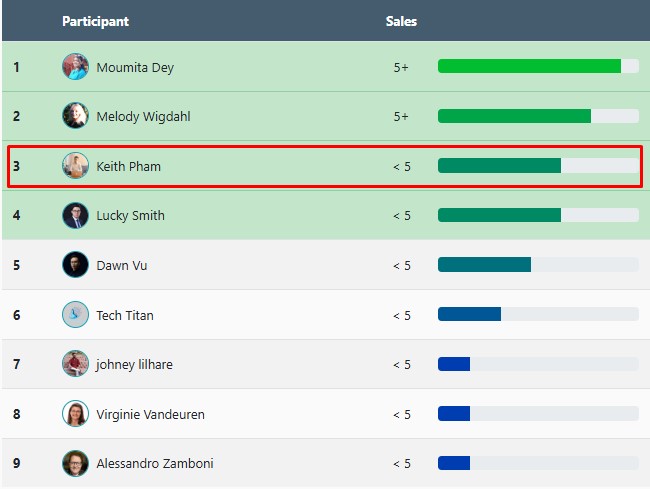This screenshot has height=489, width=650.
Task: Click Lucky Smith's profile avatar
Action: [x=75, y=215]
